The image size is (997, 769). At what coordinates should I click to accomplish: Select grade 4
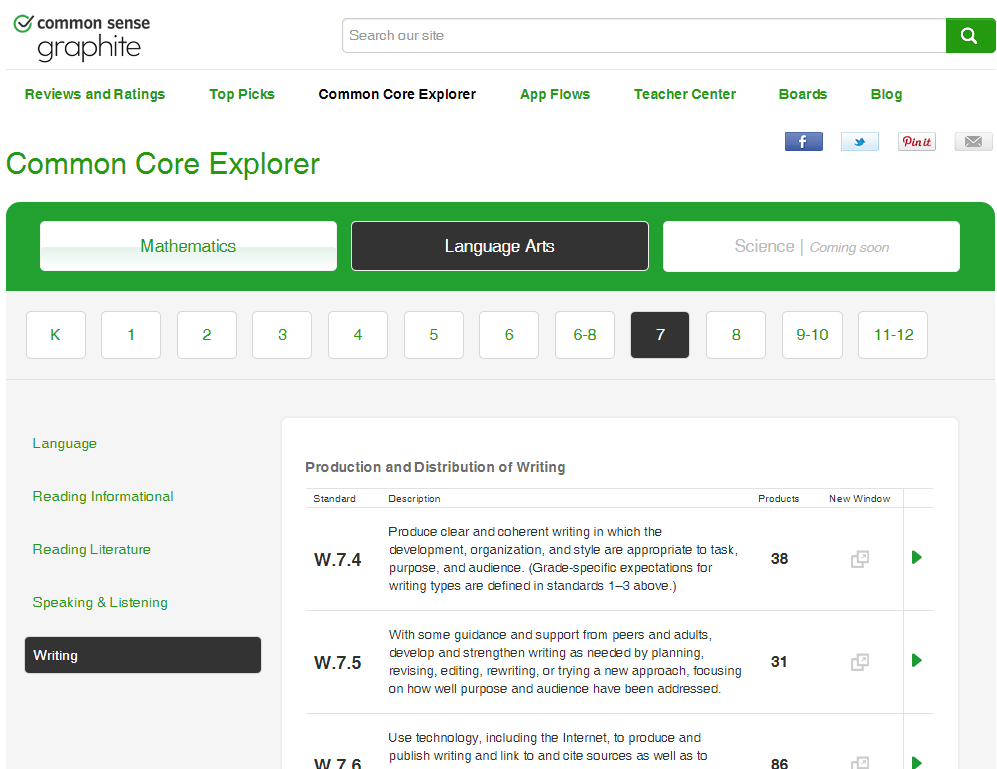point(358,335)
